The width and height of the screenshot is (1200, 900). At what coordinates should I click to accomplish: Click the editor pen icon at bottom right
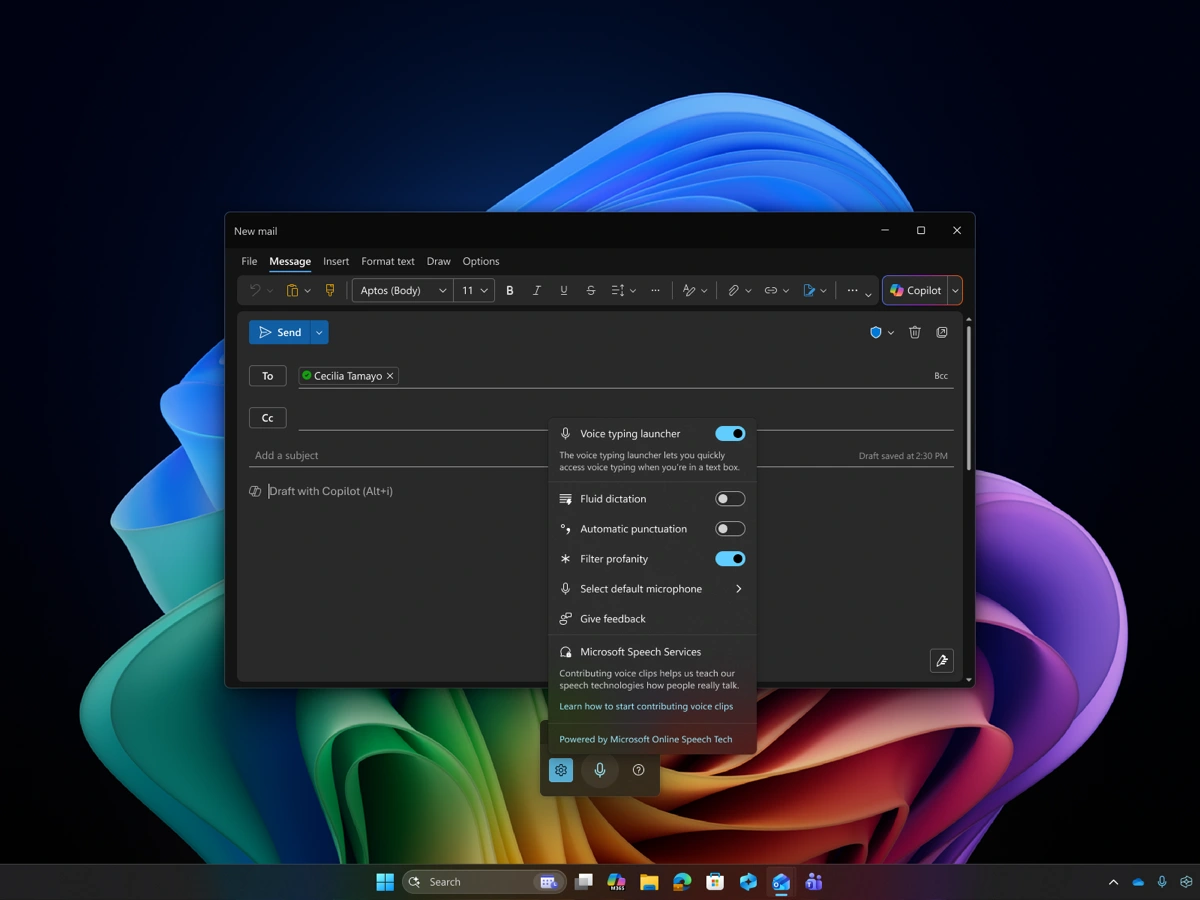click(x=942, y=661)
